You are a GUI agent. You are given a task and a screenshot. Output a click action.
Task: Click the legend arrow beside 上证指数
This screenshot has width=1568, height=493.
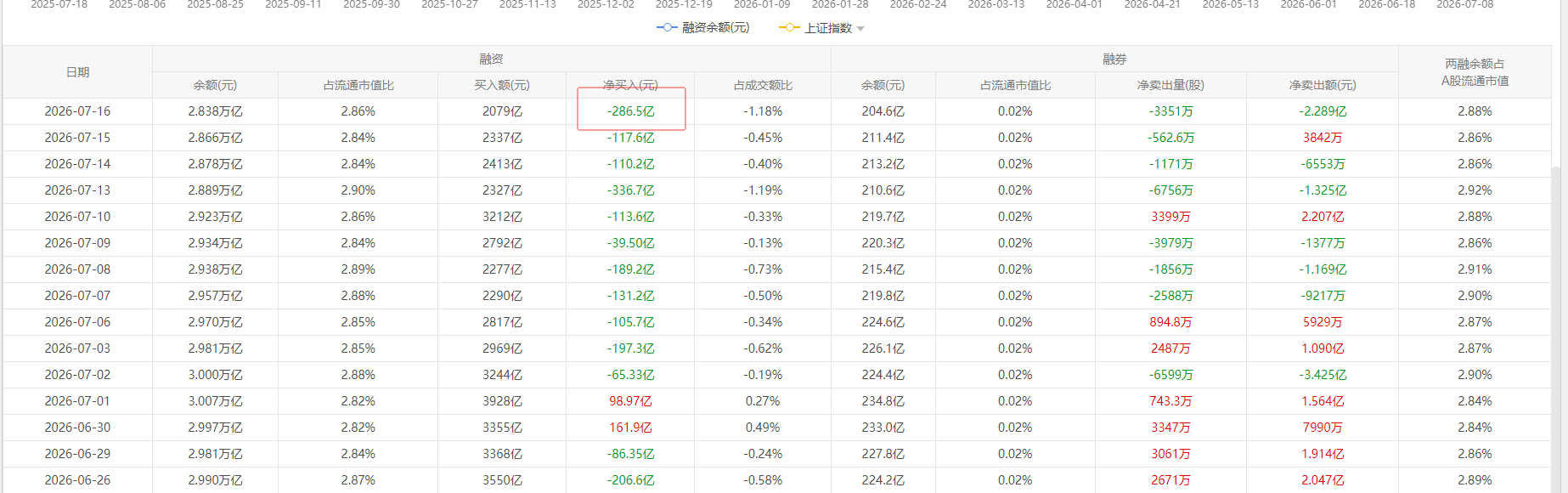pos(860,29)
